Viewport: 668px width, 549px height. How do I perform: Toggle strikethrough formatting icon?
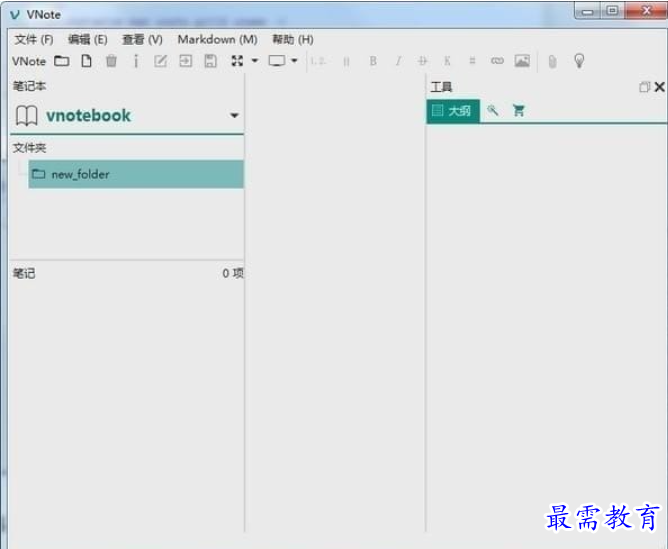[x=422, y=61]
